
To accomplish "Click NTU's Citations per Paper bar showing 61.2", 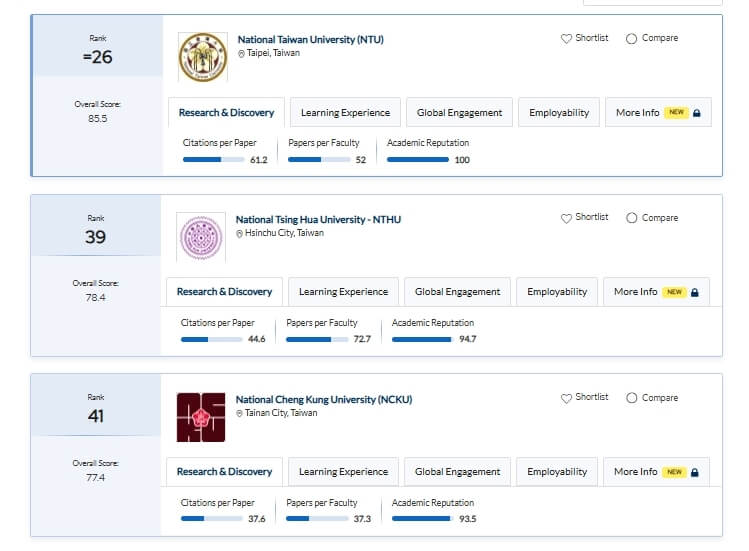I will (x=214, y=160).
